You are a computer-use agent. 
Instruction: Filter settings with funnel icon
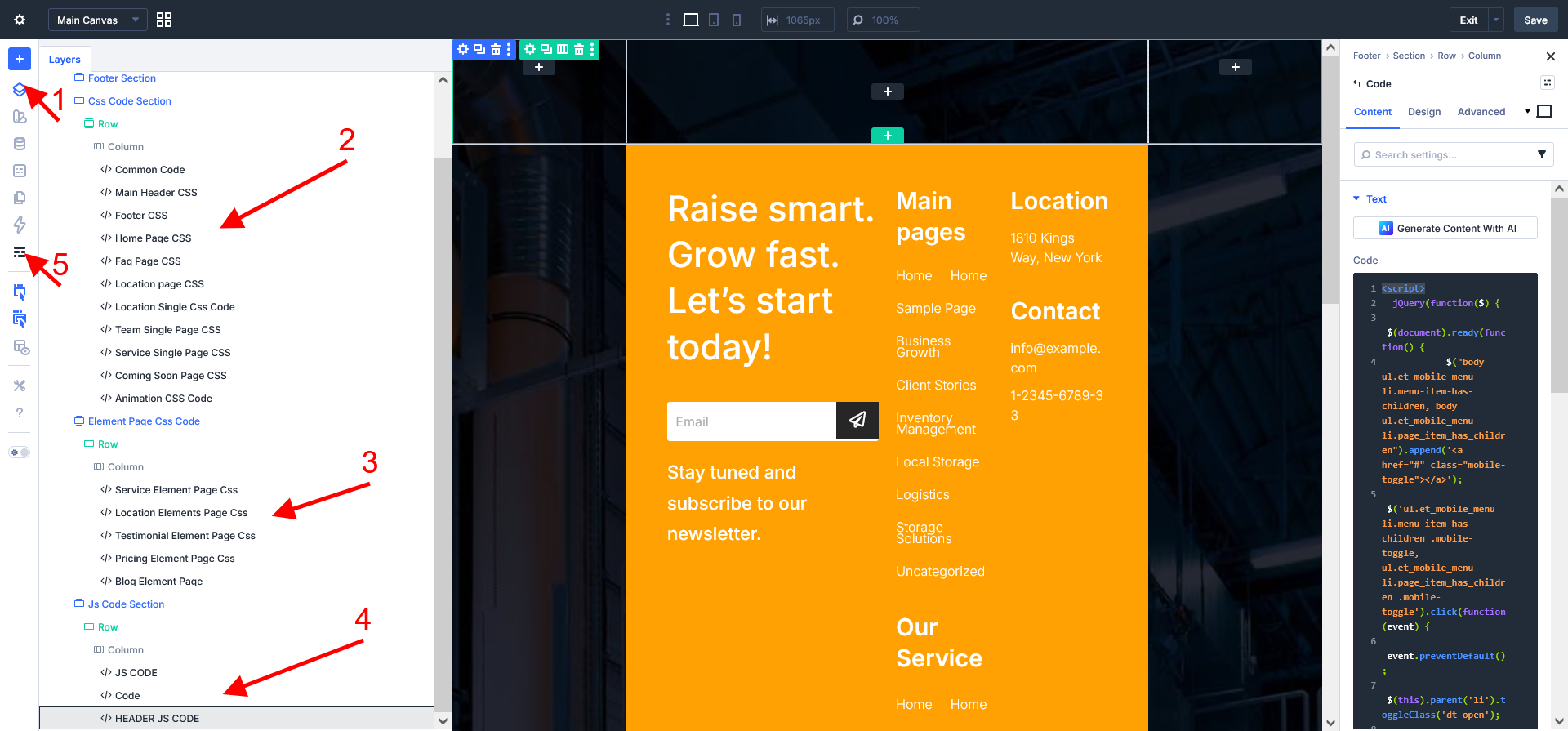point(1542,154)
